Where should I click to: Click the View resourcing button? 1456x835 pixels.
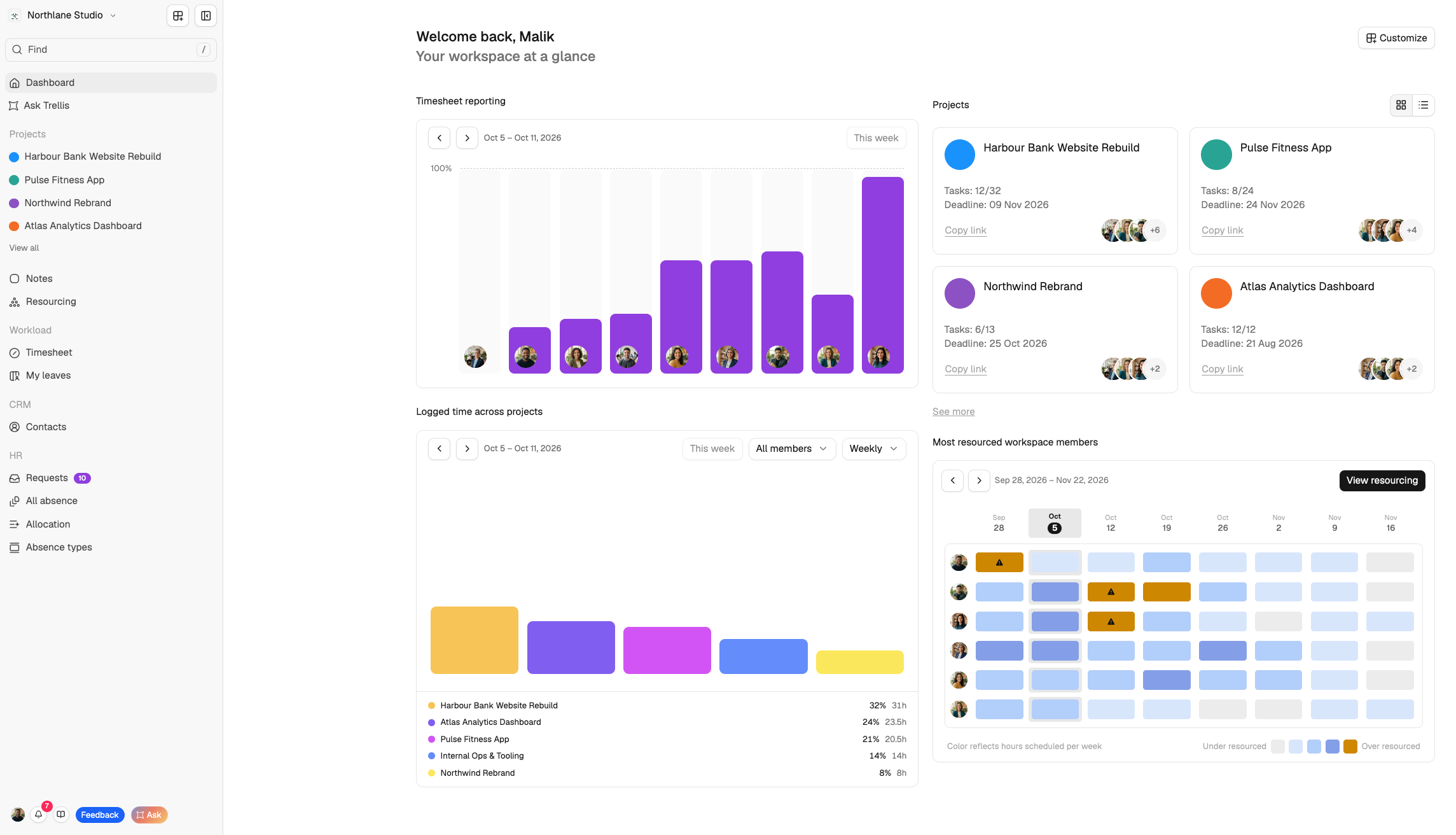click(1382, 481)
